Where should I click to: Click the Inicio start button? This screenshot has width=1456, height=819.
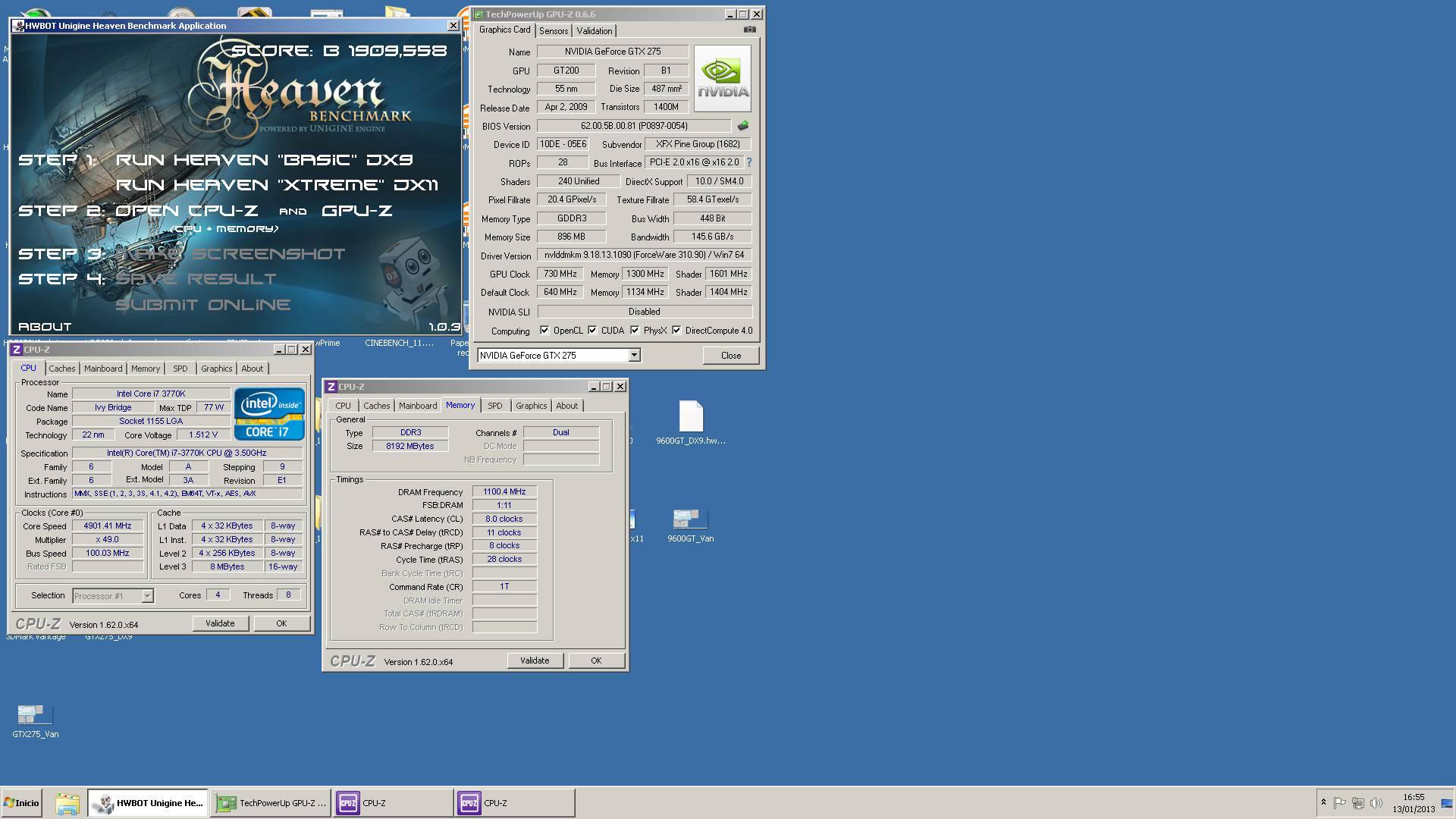point(21,803)
